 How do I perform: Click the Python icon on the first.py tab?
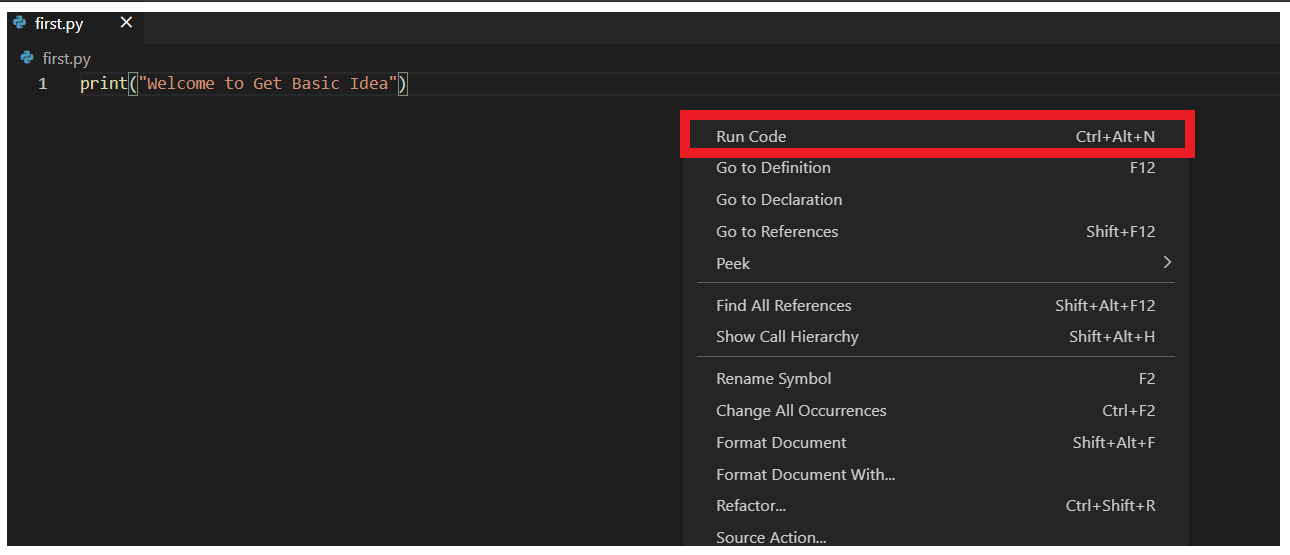(x=20, y=23)
